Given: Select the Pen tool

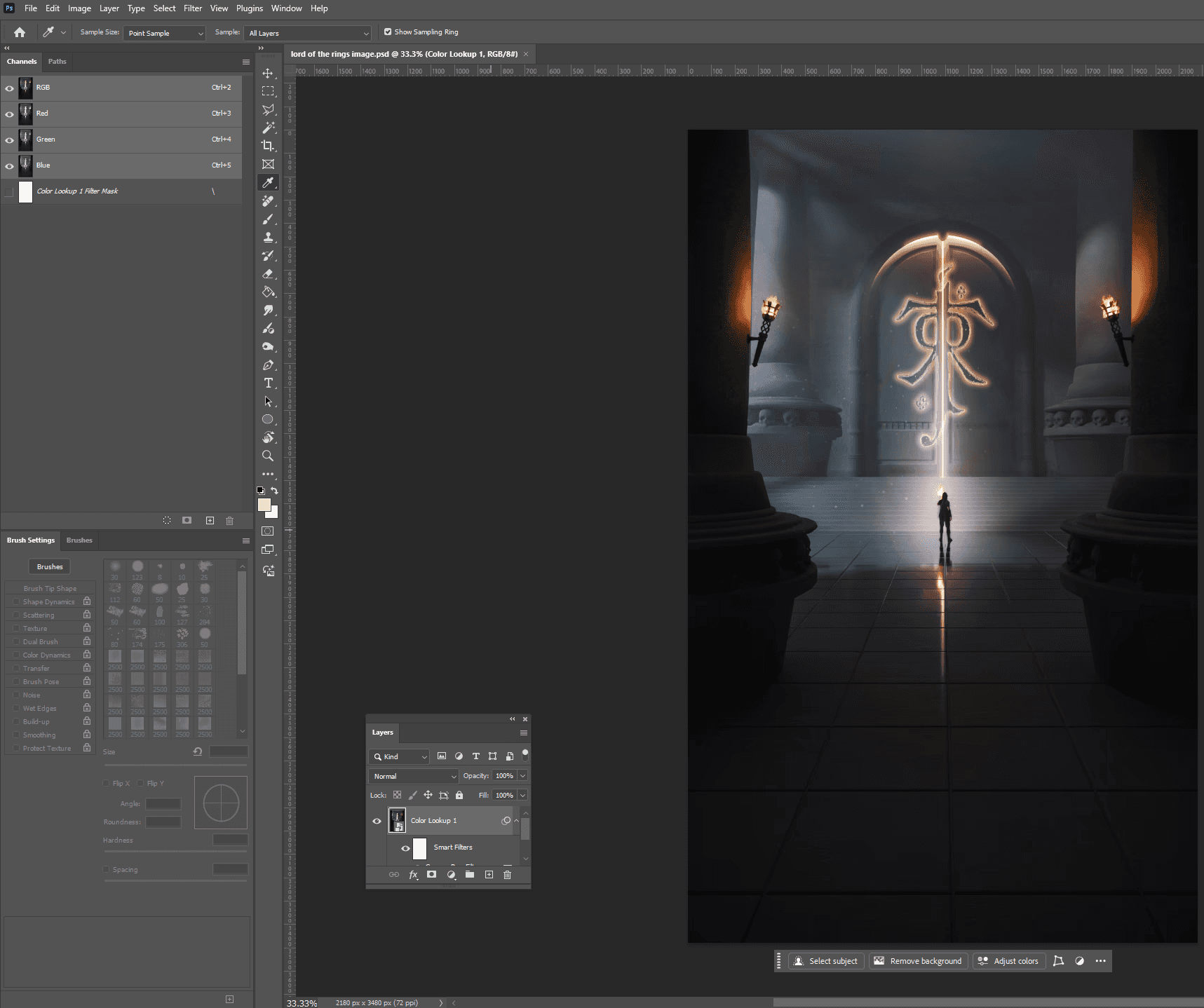Looking at the screenshot, I should click(268, 365).
